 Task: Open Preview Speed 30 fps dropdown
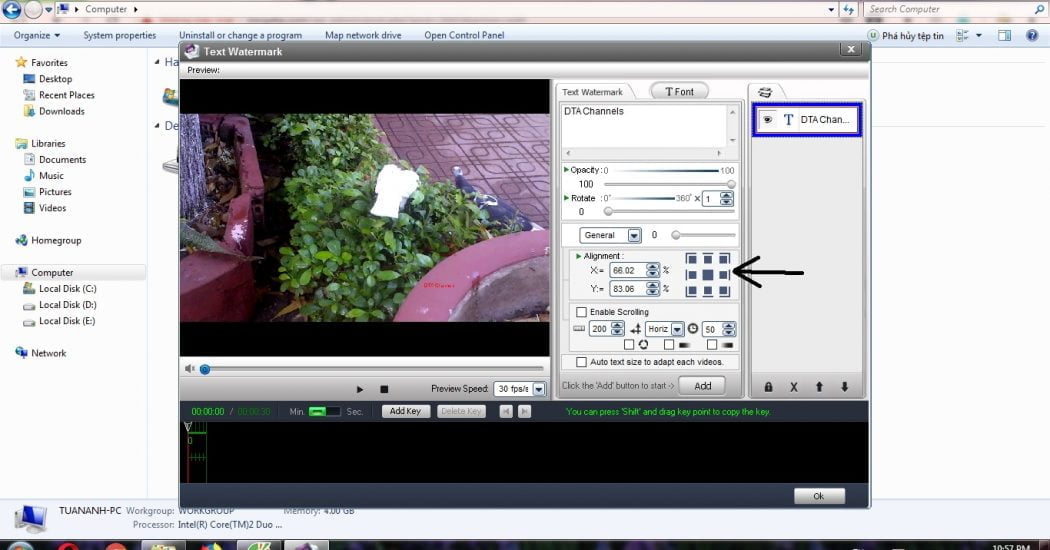point(539,389)
